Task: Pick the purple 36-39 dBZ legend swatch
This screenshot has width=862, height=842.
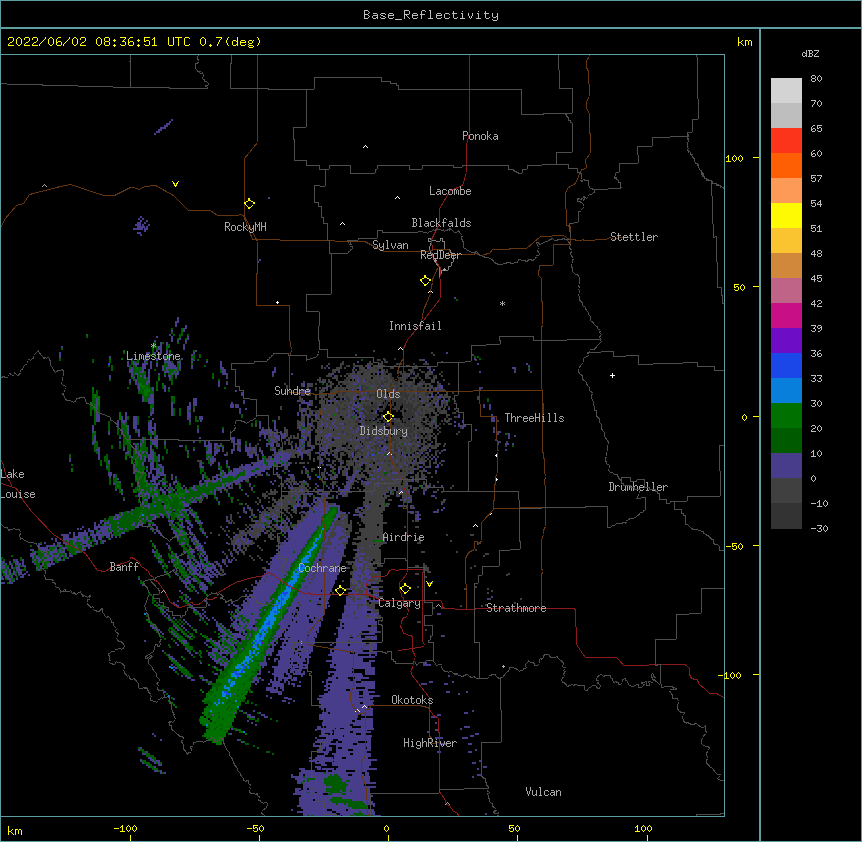Action: 786,340
